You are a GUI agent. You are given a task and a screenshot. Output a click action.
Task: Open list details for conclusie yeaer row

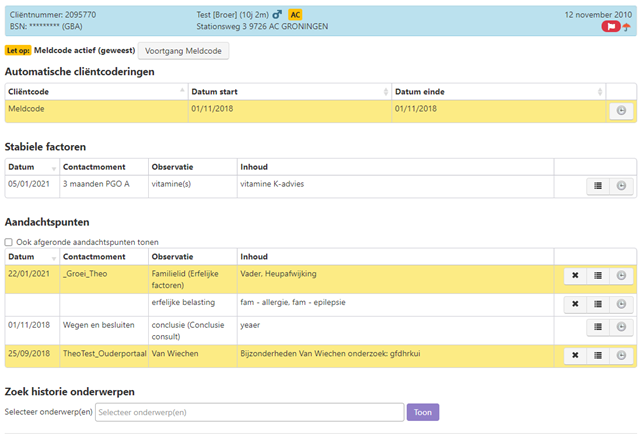coord(598,329)
